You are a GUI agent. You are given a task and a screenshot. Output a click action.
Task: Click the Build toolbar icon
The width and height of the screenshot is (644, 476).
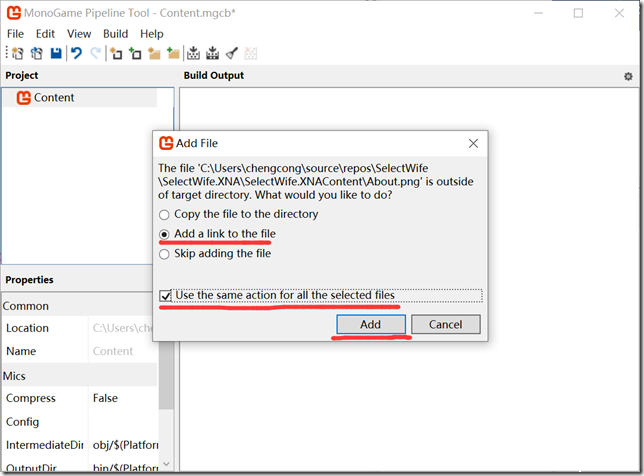click(194, 53)
